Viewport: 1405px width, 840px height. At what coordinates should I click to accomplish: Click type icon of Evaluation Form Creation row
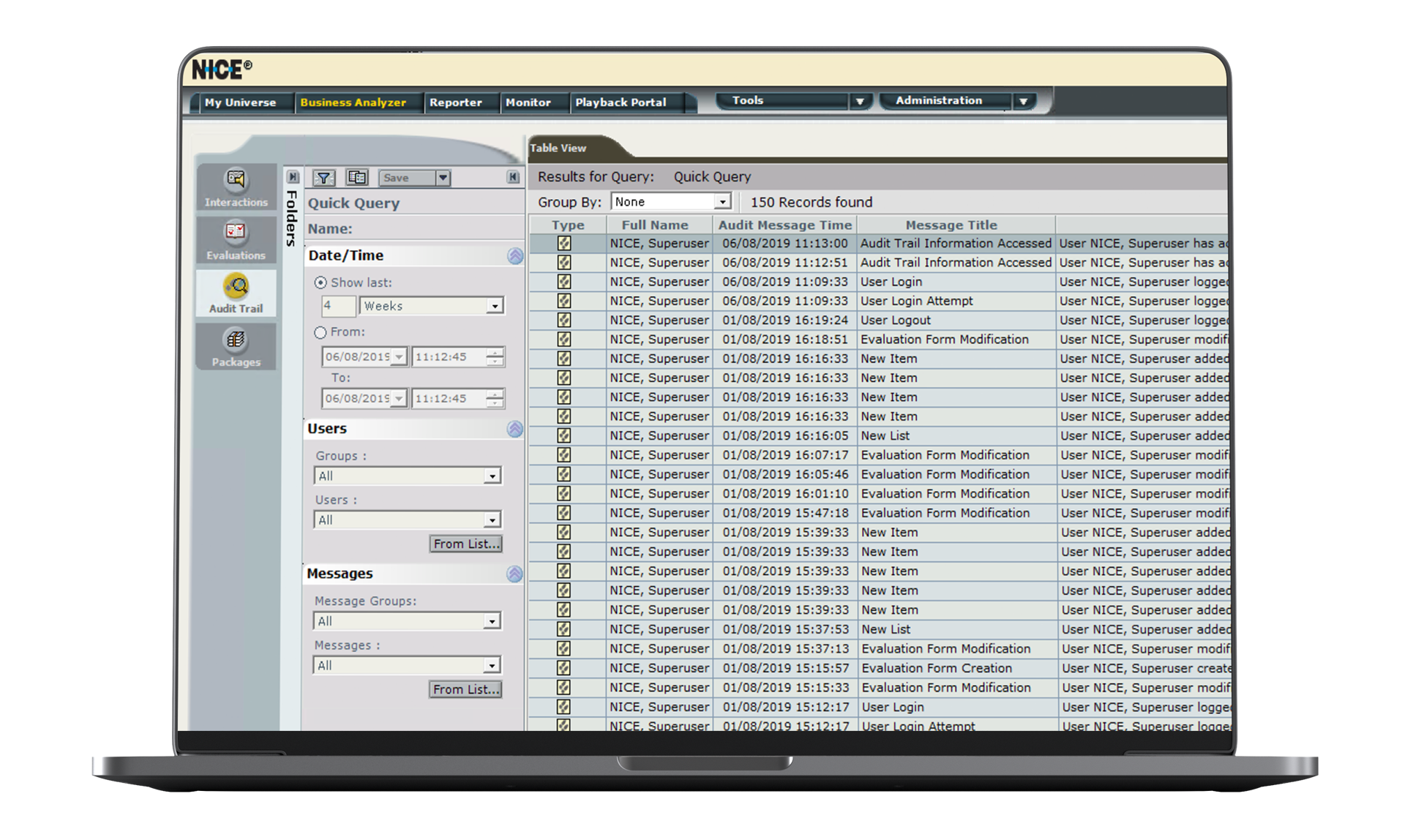click(563, 668)
